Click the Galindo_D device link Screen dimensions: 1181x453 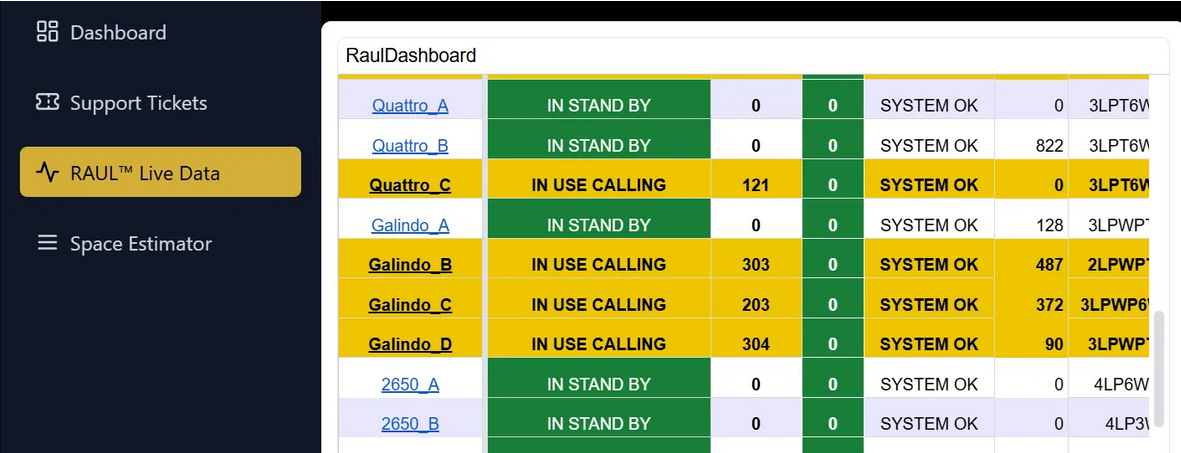click(410, 345)
